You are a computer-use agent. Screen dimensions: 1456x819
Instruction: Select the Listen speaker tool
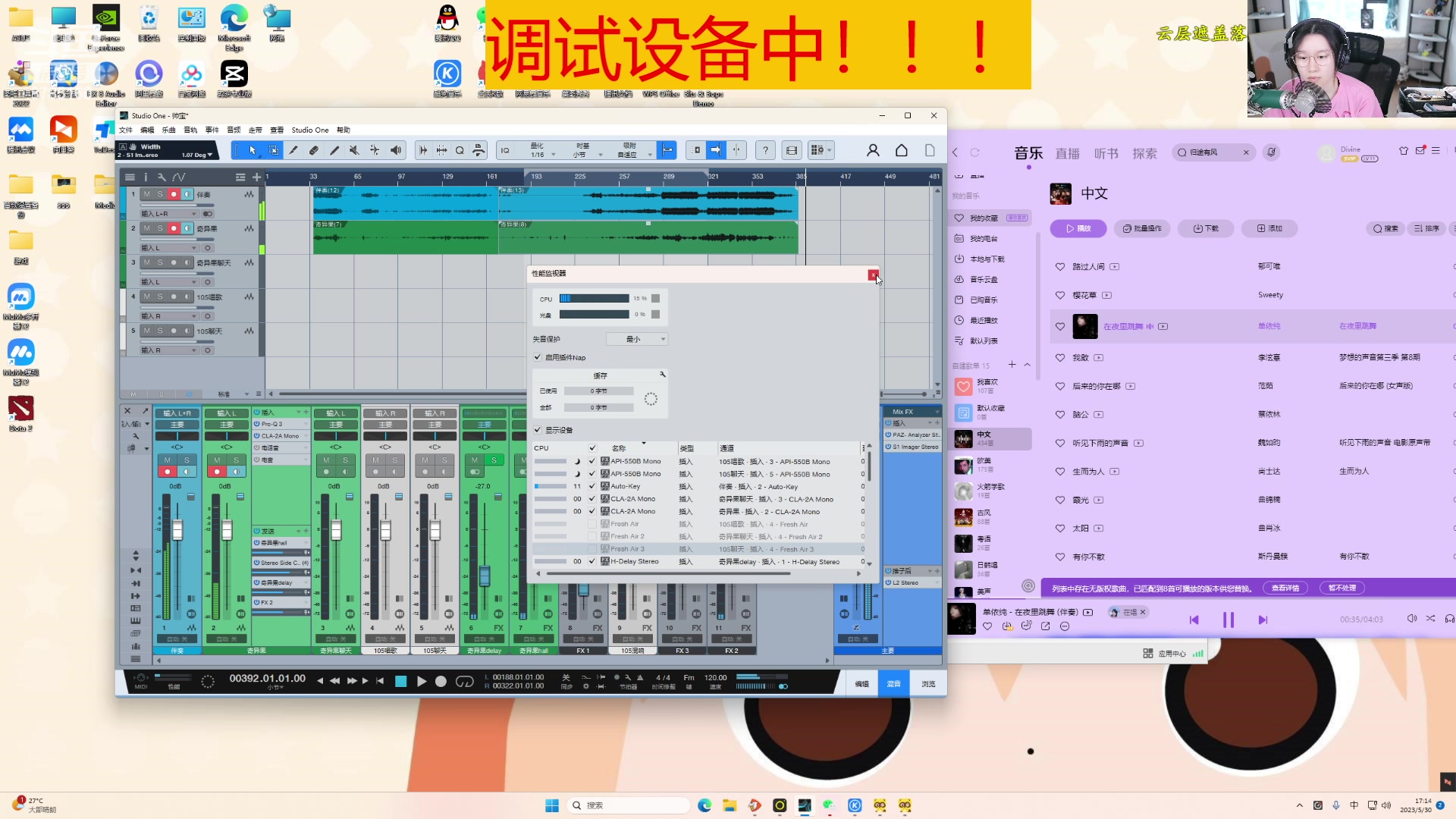(395, 150)
